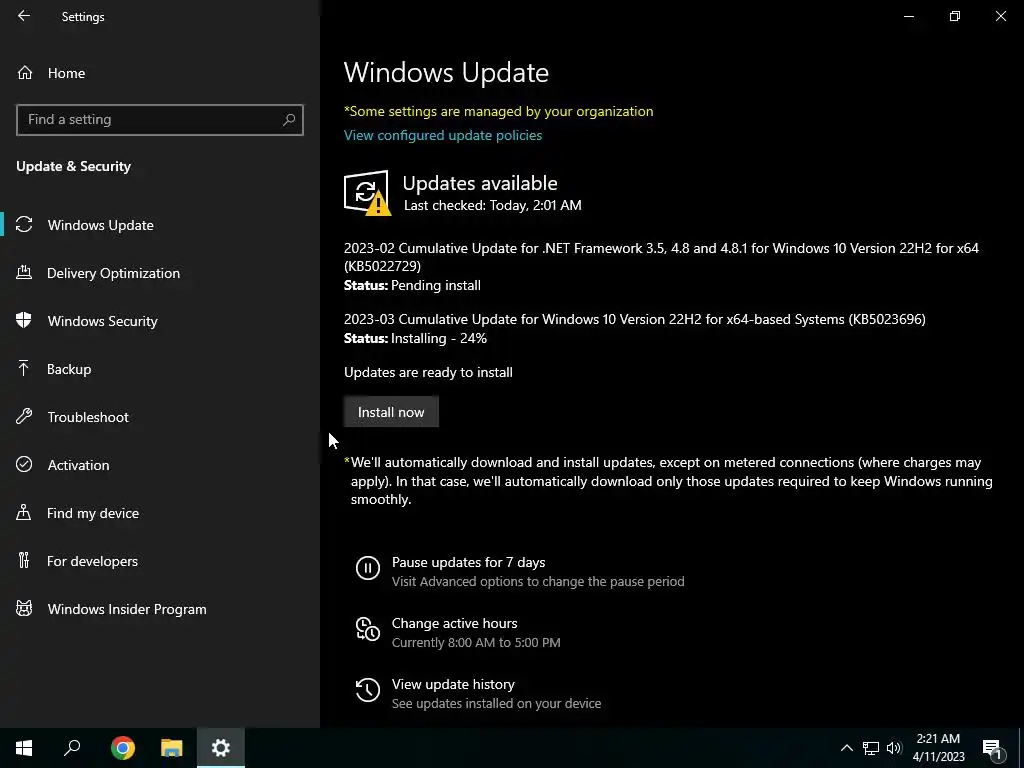Click 'Currently 8:00 AM to 5:00 PM' text
The width and height of the screenshot is (1024, 768).
click(476, 643)
